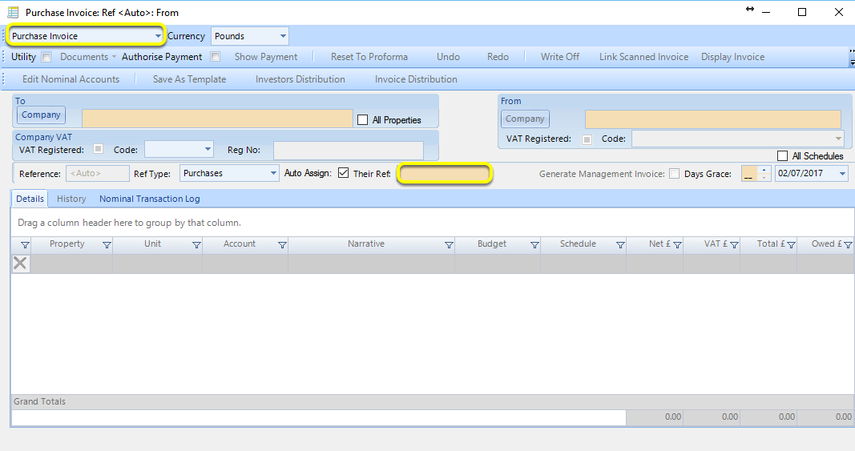This screenshot has width=855, height=451.
Task: Open the Net £ column filter icon
Action: [677, 245]
